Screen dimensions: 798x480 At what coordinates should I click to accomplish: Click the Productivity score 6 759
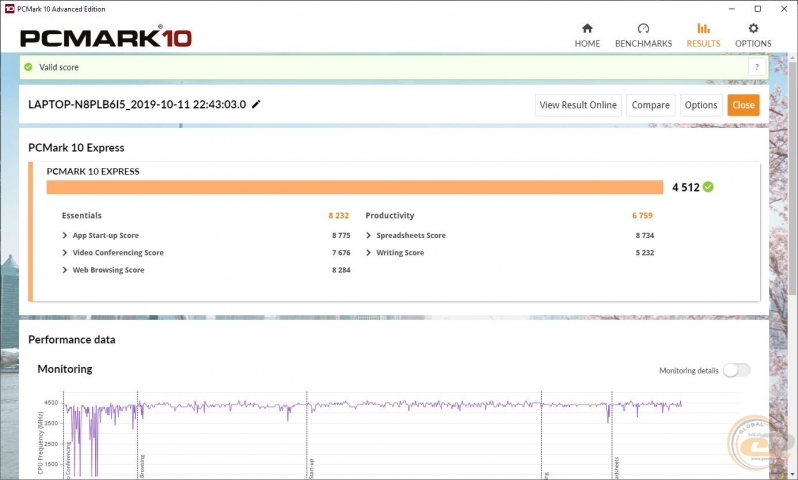click(642, 215)
